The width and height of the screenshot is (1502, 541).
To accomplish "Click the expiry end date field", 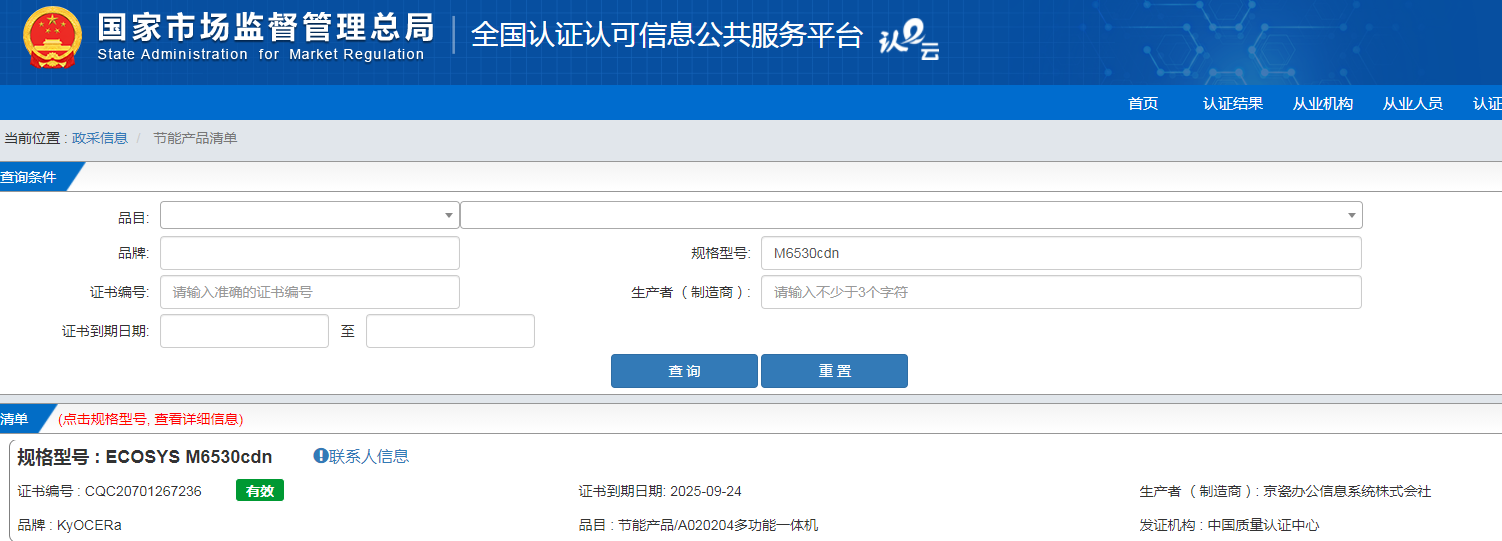I will tap(450, 331).
